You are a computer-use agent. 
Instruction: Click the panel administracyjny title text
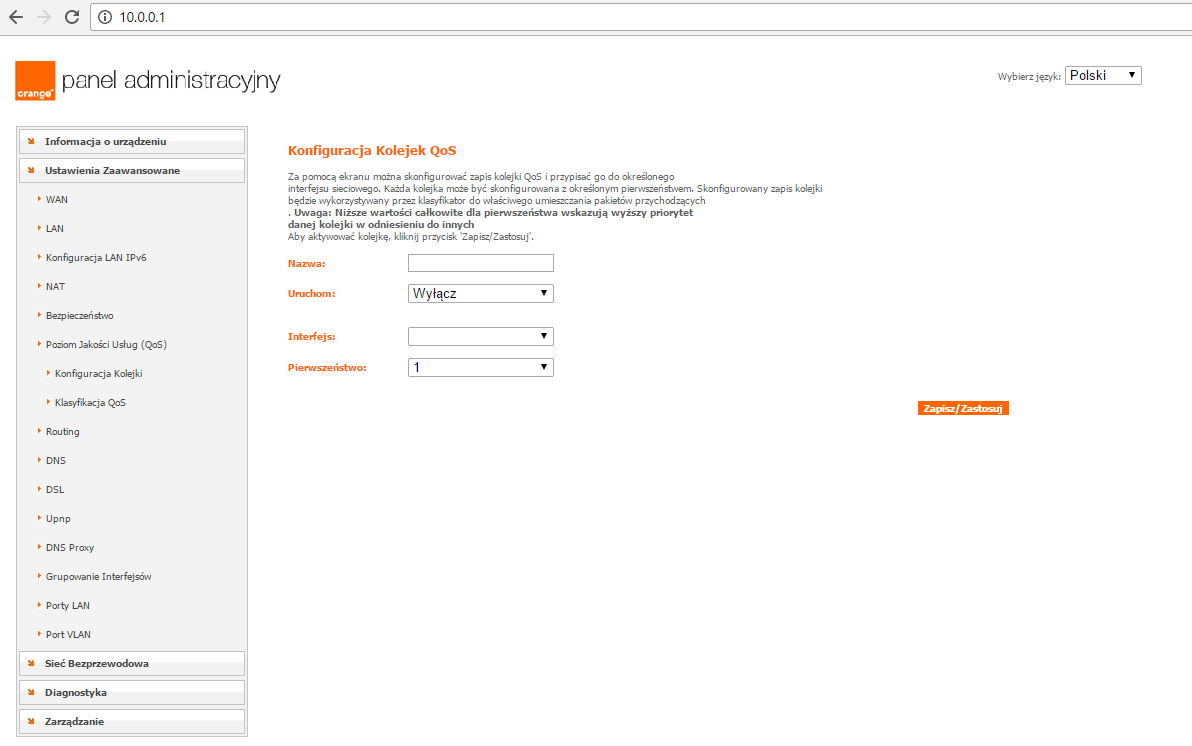pyautogui.click(x=171, y=81)
